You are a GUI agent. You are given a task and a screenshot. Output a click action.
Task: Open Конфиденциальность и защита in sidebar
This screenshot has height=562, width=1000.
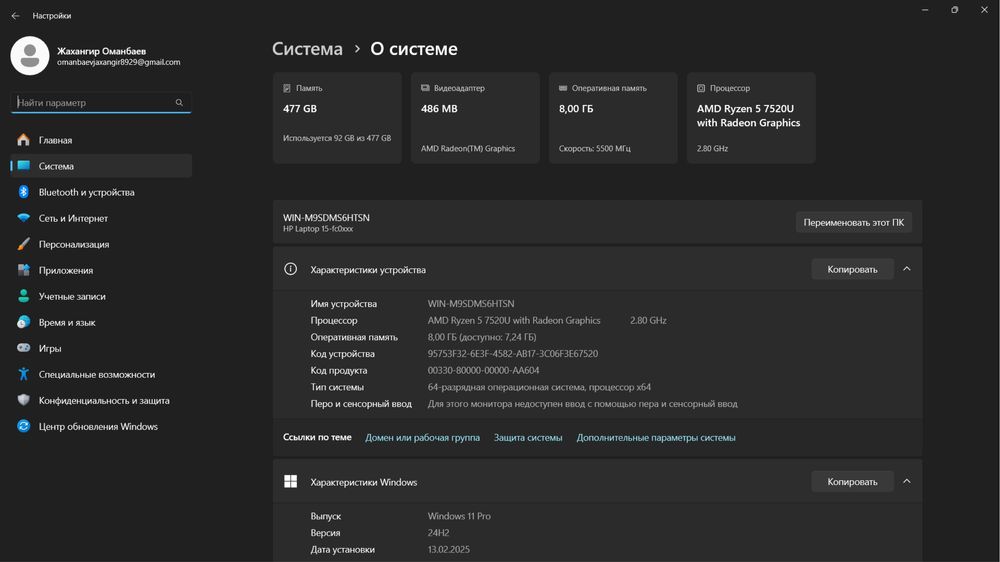101,401
